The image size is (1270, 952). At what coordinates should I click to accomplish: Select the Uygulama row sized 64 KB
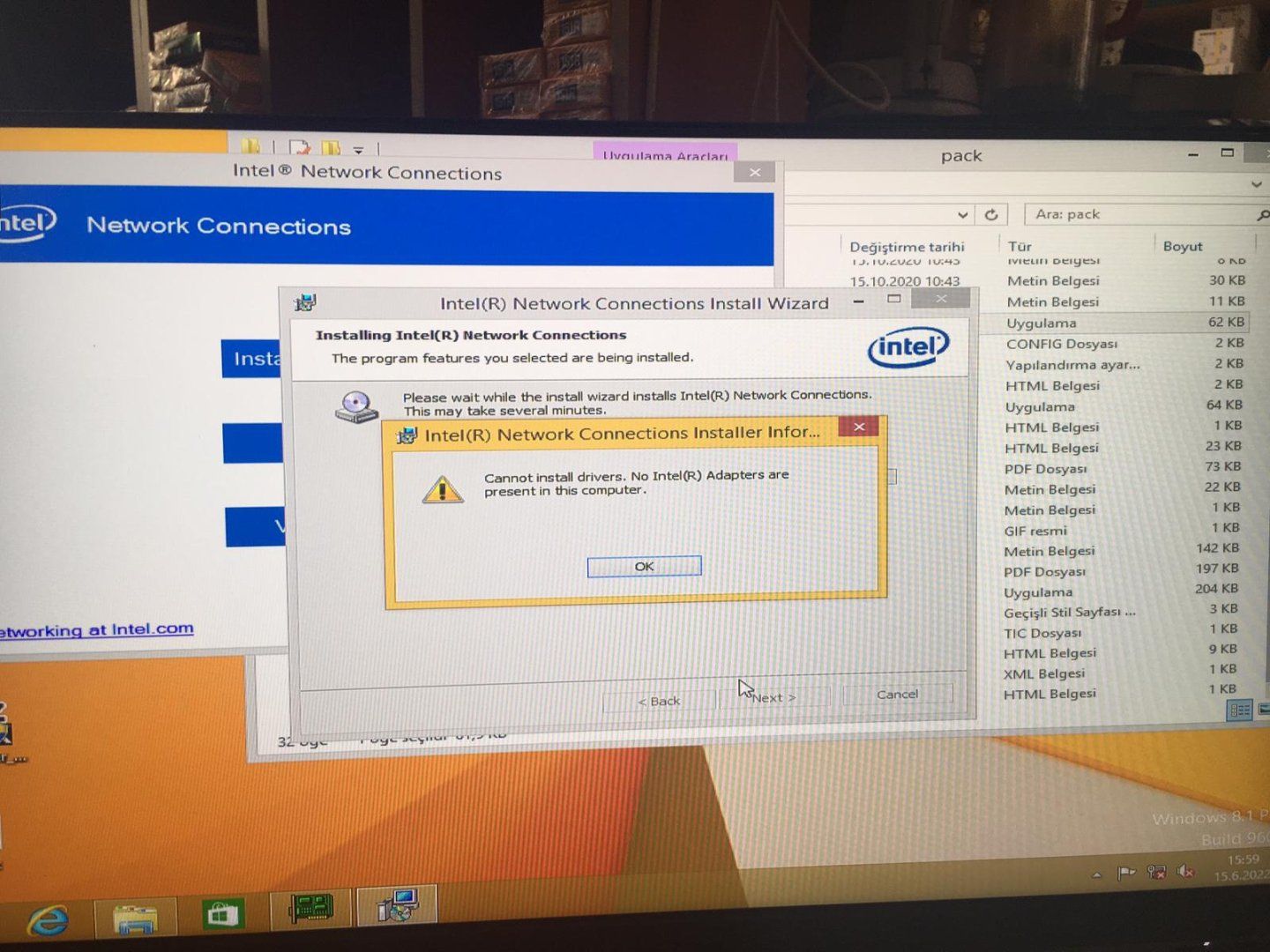[x=1116, y=406]
